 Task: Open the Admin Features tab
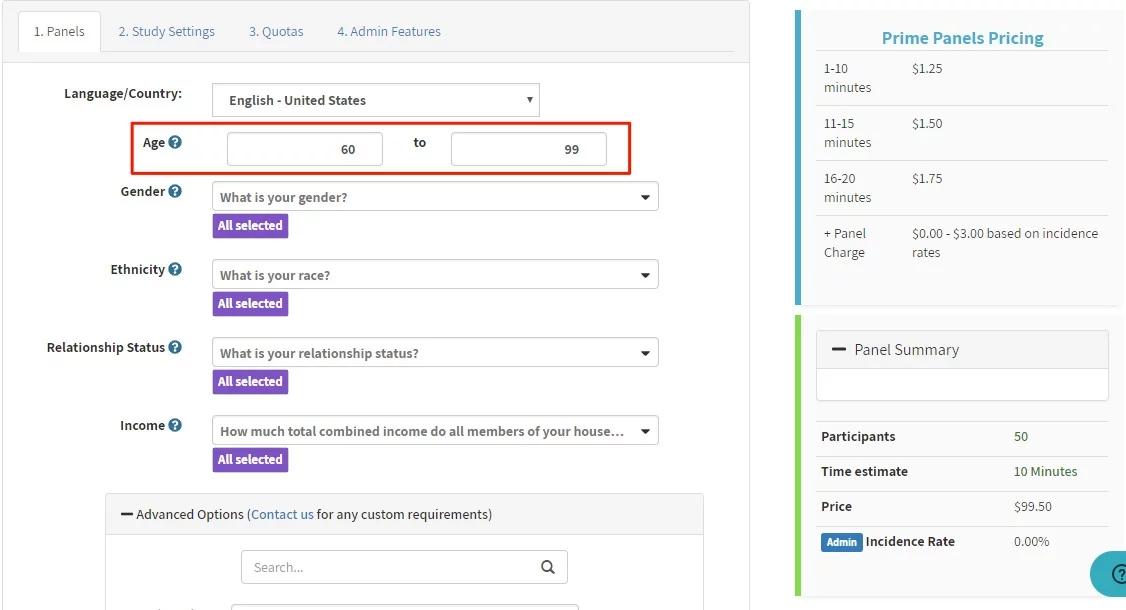click(x=388, y=31)
